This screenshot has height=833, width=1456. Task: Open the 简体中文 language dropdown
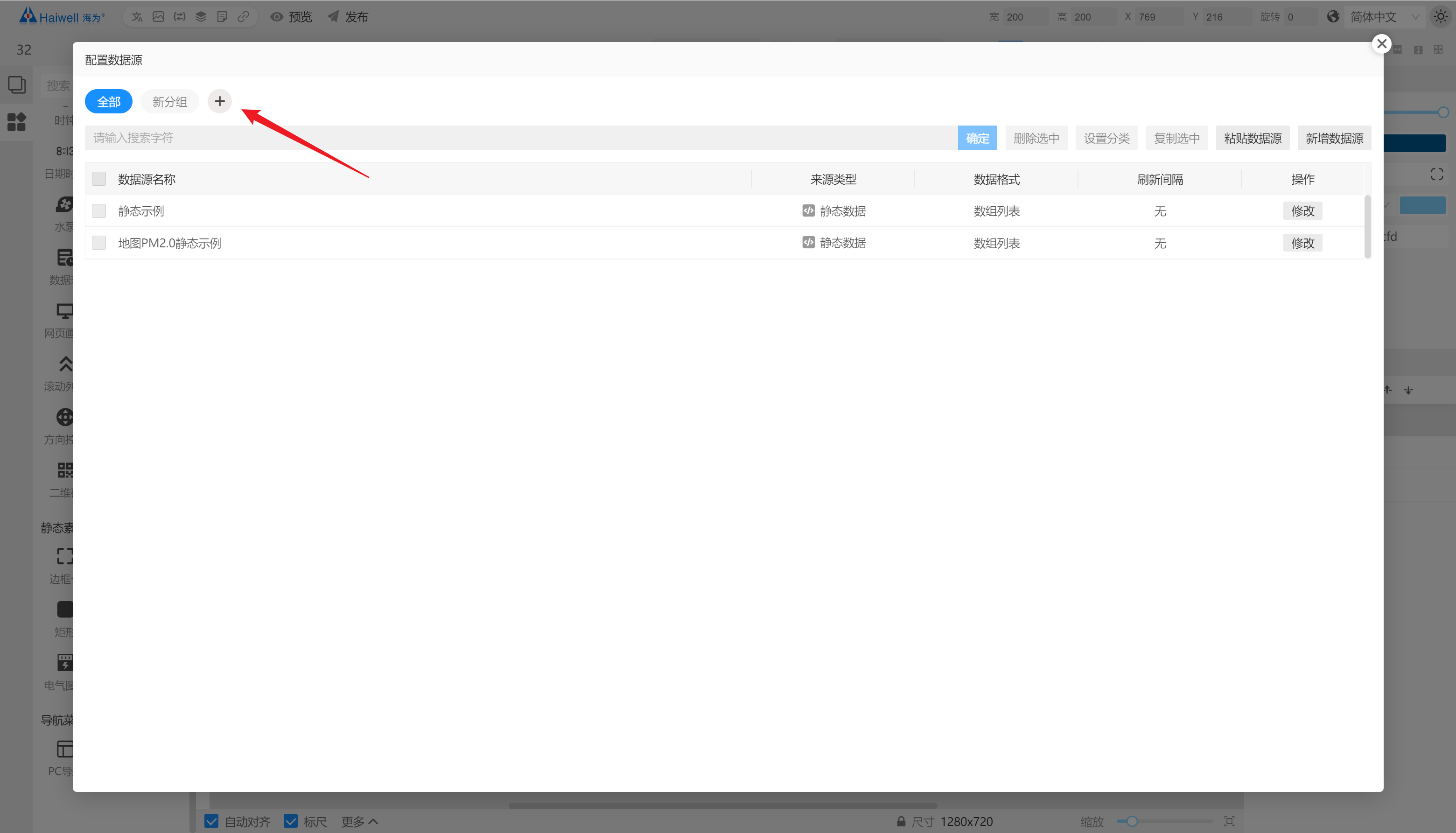1385,17
